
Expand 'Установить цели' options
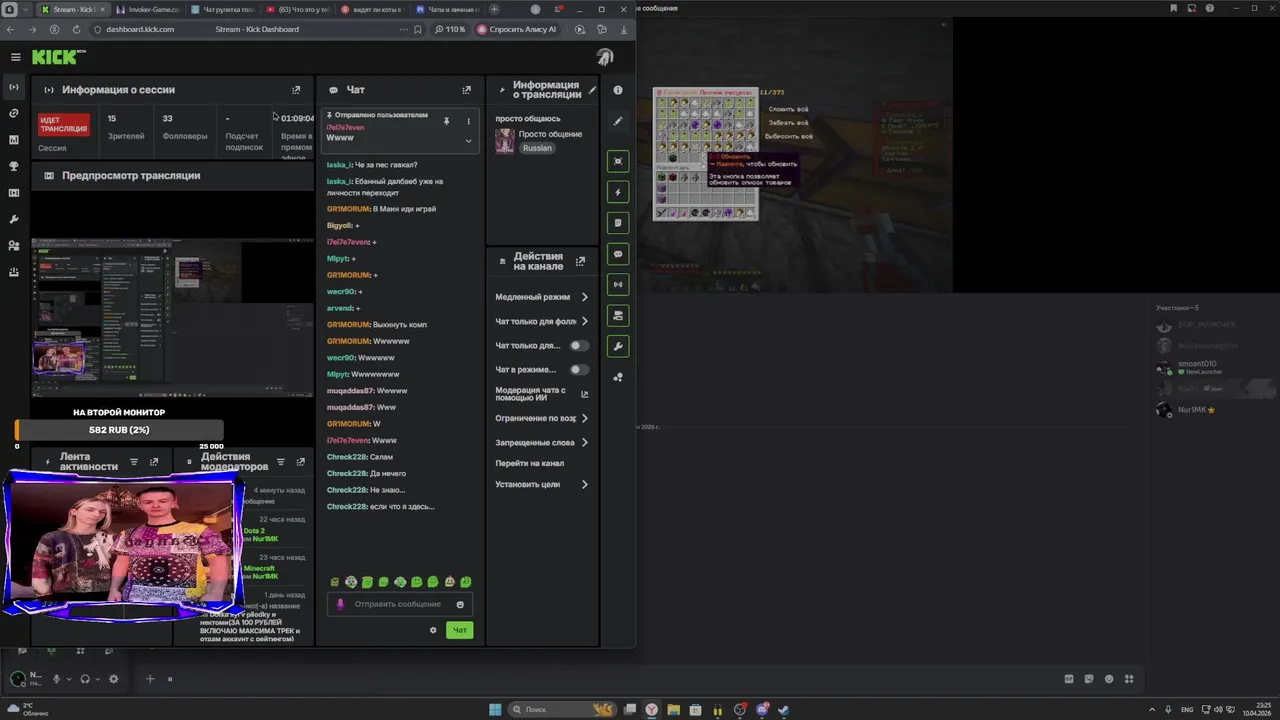(584, 484)
